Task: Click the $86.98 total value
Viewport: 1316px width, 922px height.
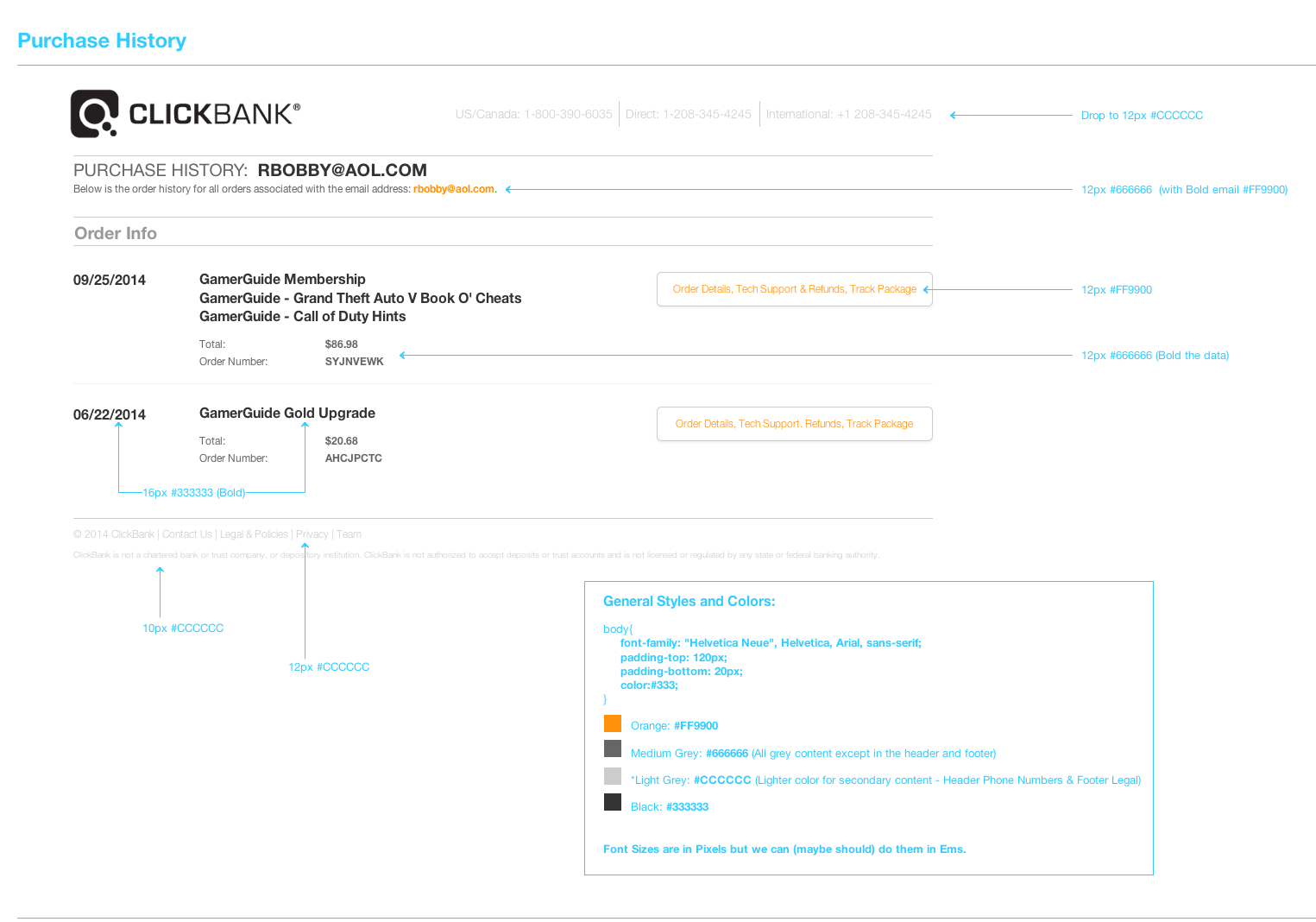Action: (x=341, y=344)
